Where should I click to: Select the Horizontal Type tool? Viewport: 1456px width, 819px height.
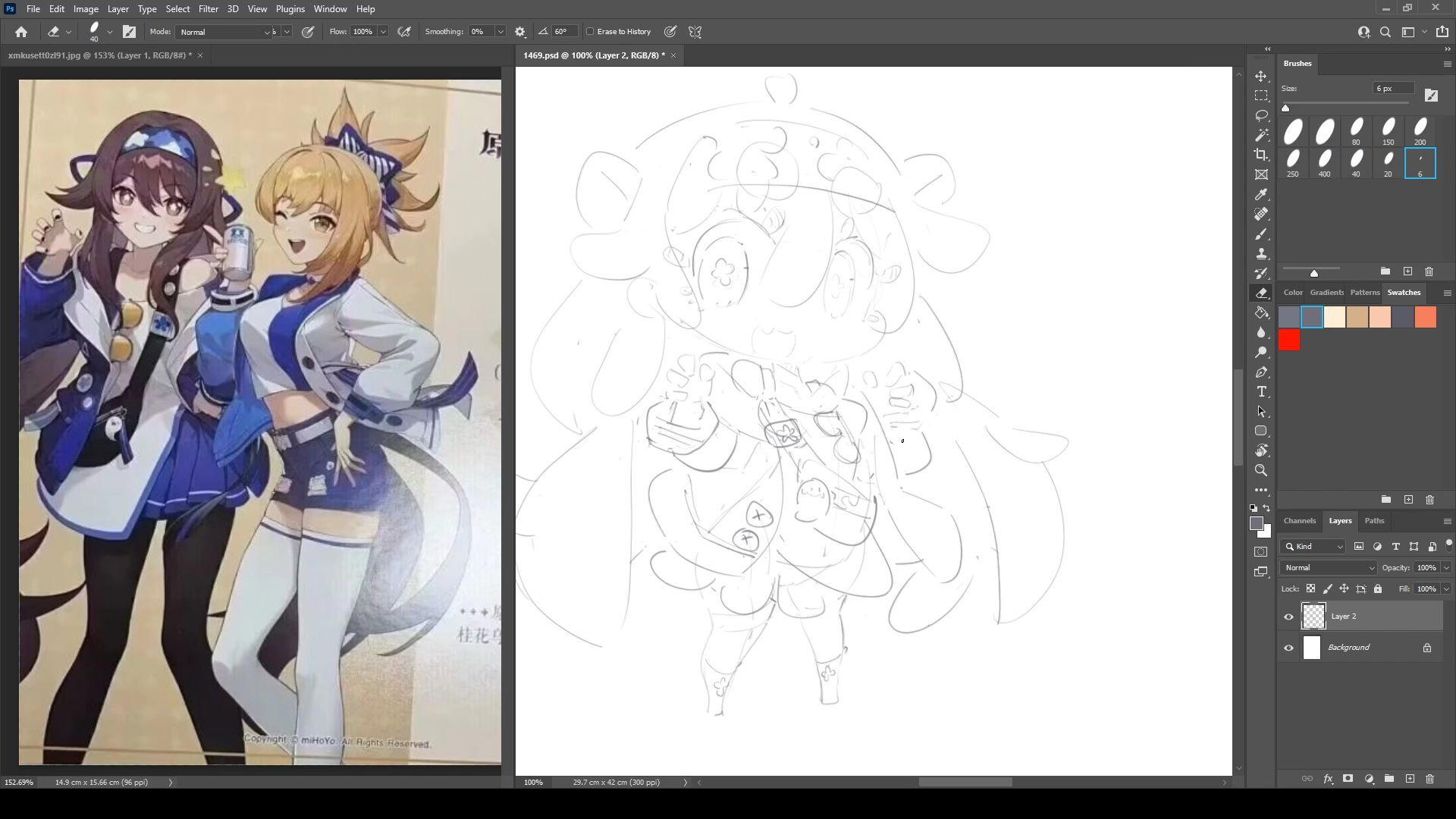[x=1261, y=392]
